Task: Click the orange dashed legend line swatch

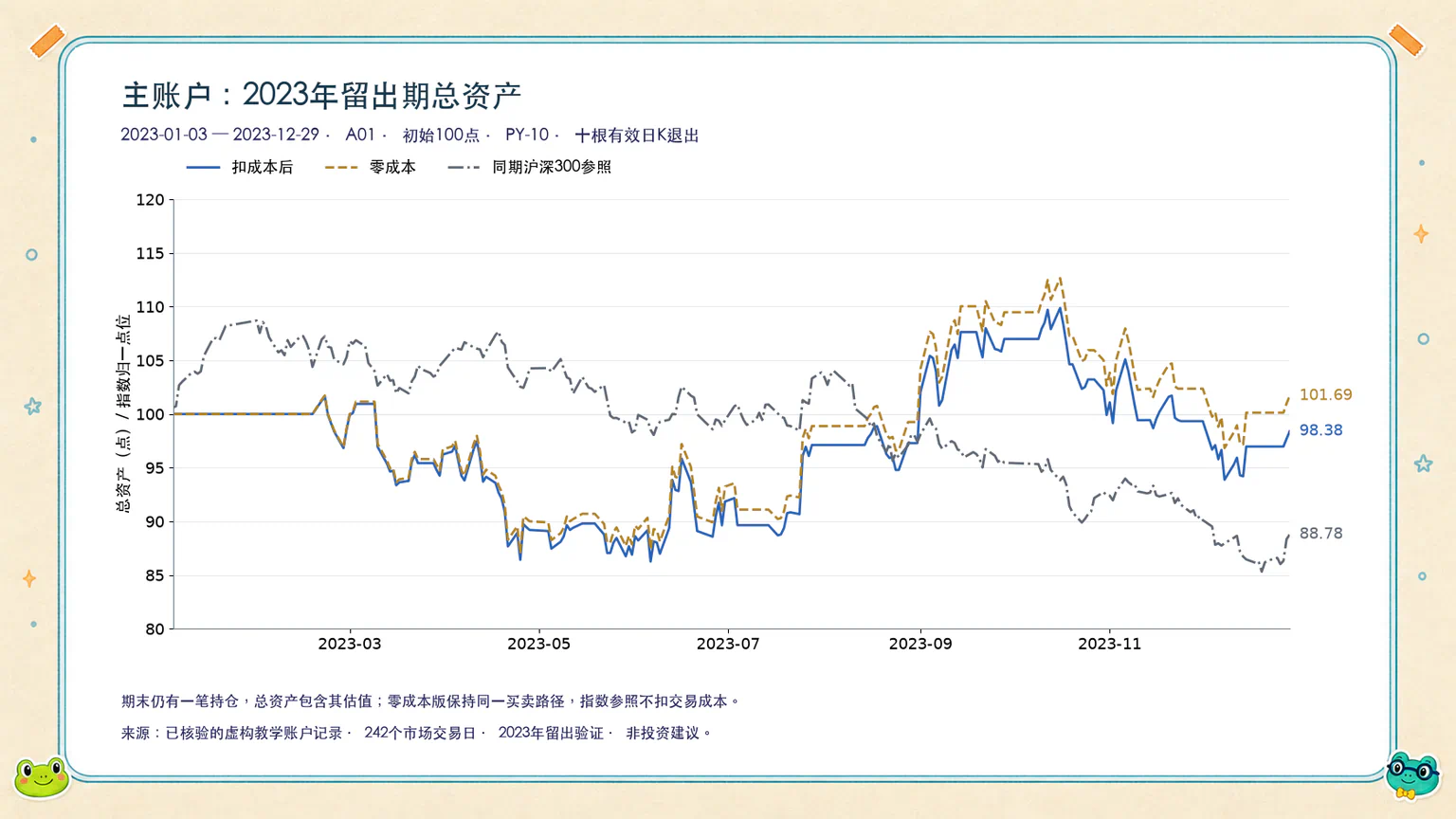Action: coord(341,167)
